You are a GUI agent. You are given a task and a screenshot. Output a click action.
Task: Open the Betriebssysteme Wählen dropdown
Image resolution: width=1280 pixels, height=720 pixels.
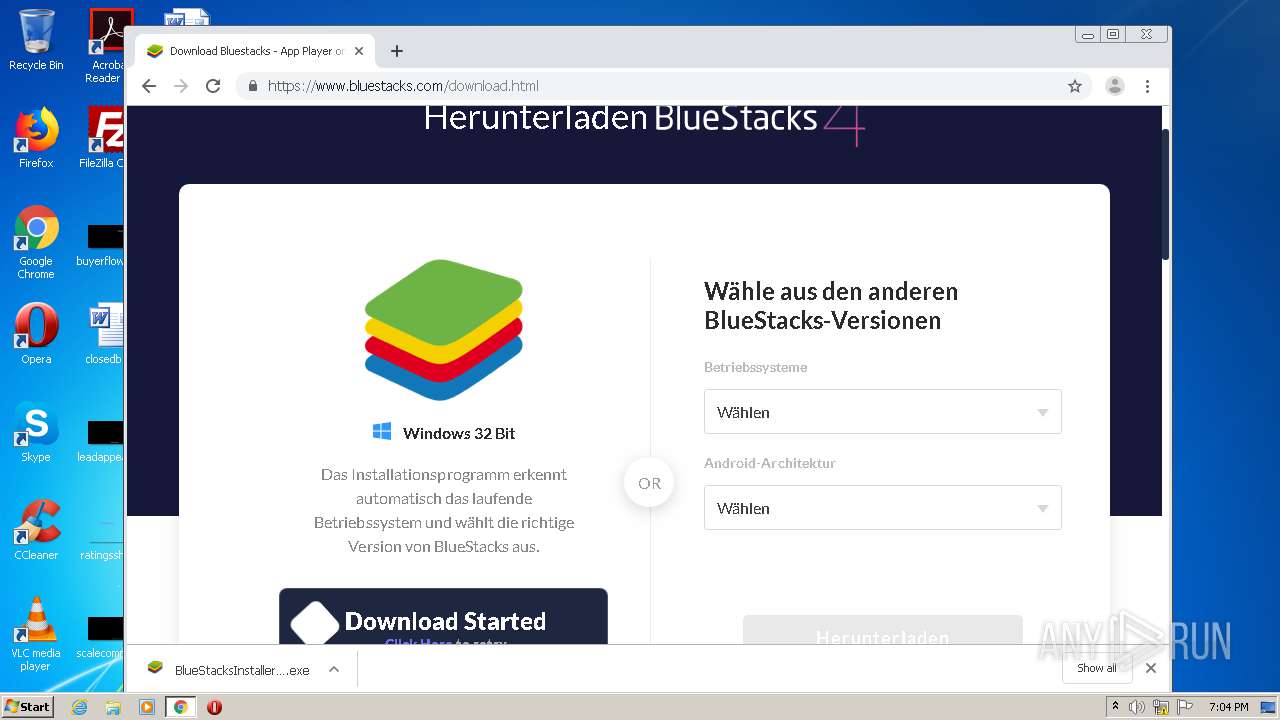coord(882,412)
